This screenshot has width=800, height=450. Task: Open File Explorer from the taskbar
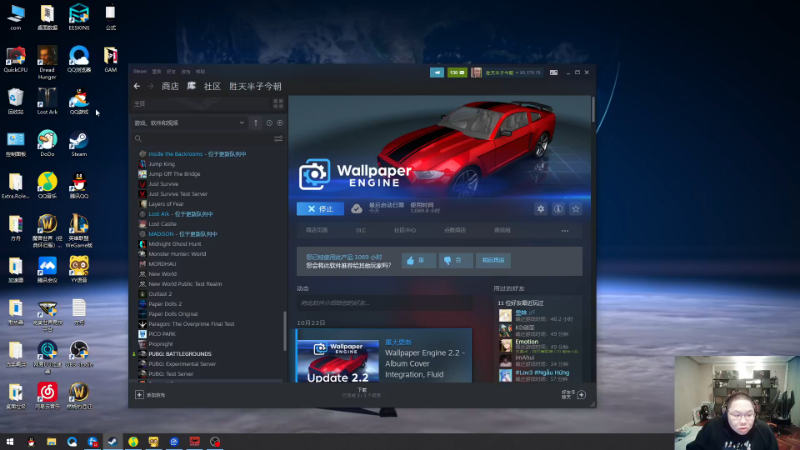(52, 441)
